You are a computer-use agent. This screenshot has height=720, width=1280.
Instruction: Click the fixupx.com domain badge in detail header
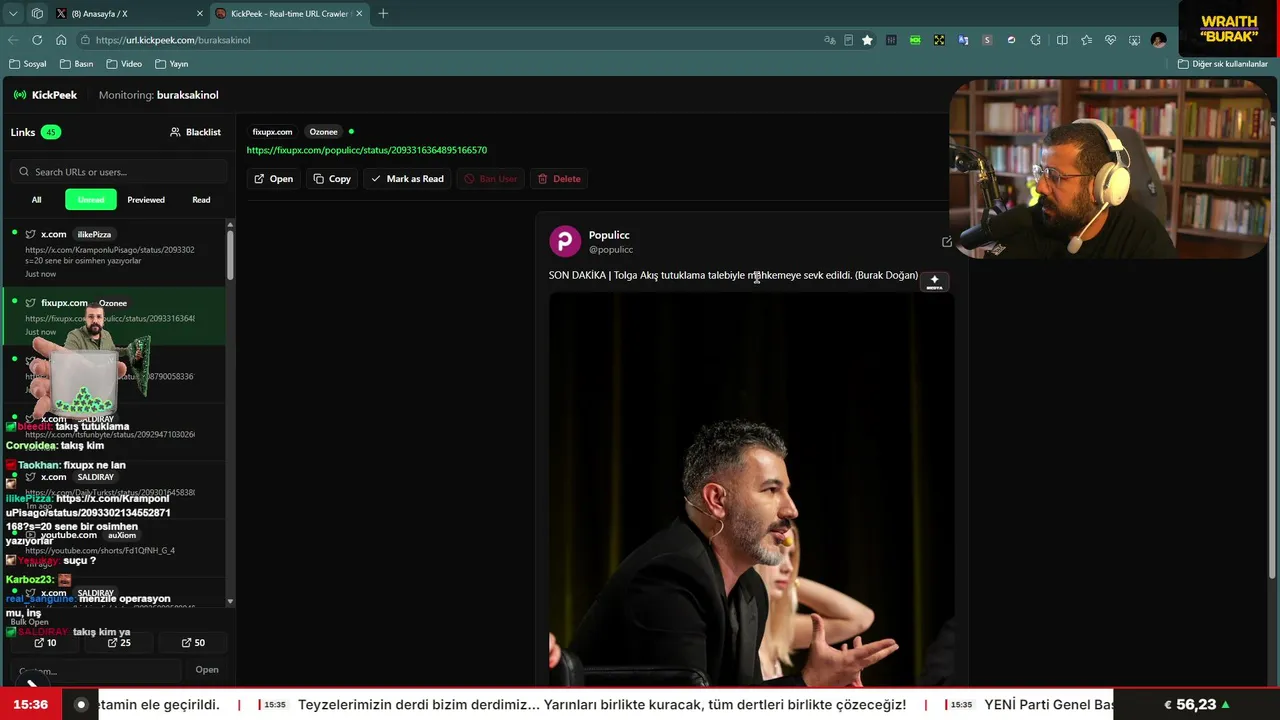click(272, 132)
